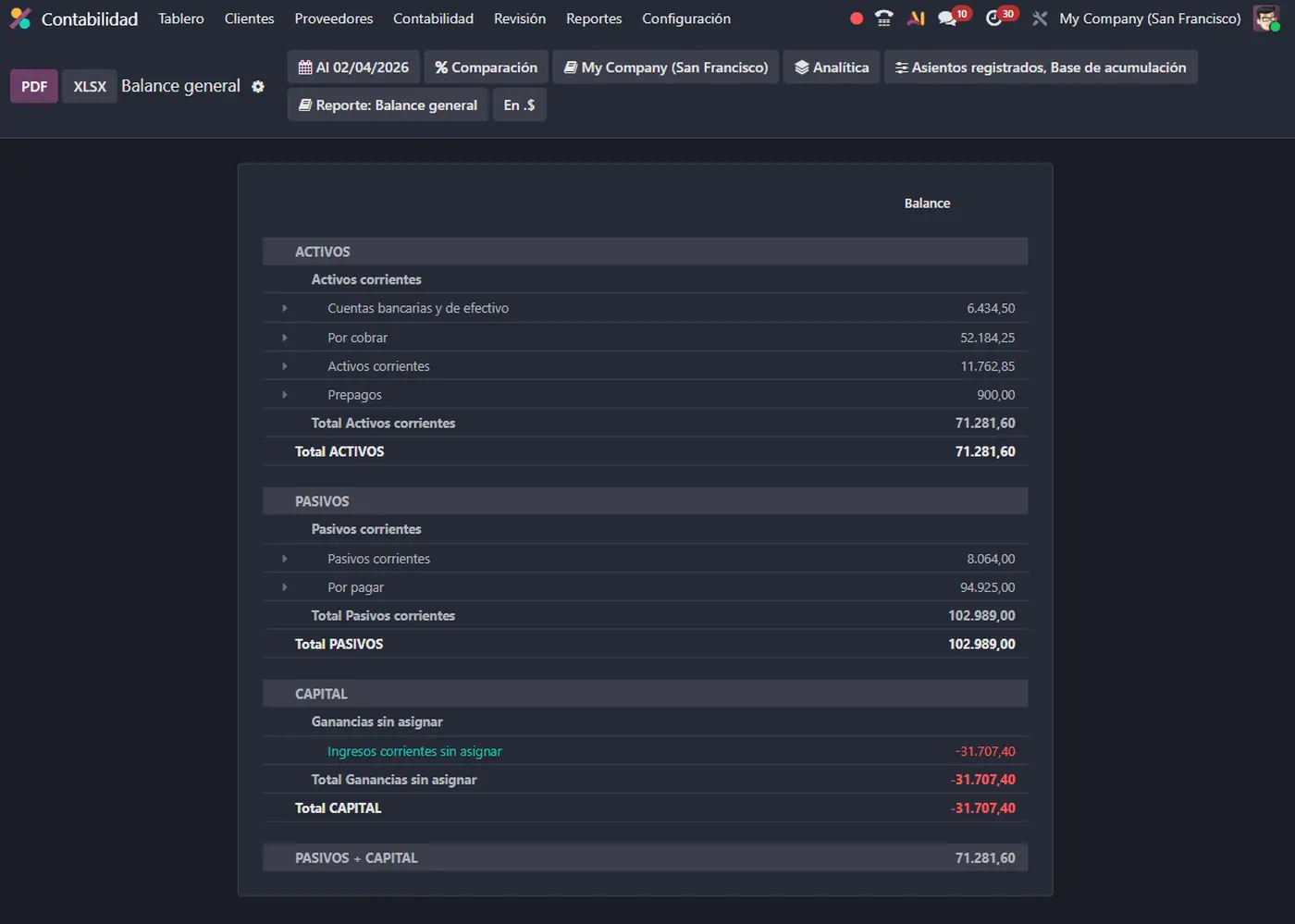This screenshot has height=924, width=1295.
Task: Expand the Cuentas bancarias y de efectivo row
Action: tap(285, 308)
